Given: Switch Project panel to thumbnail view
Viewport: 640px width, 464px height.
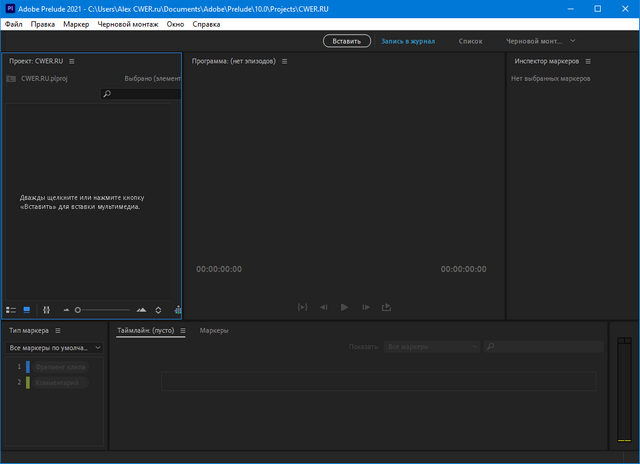Looking at the screenshot, I should point(27,310).
